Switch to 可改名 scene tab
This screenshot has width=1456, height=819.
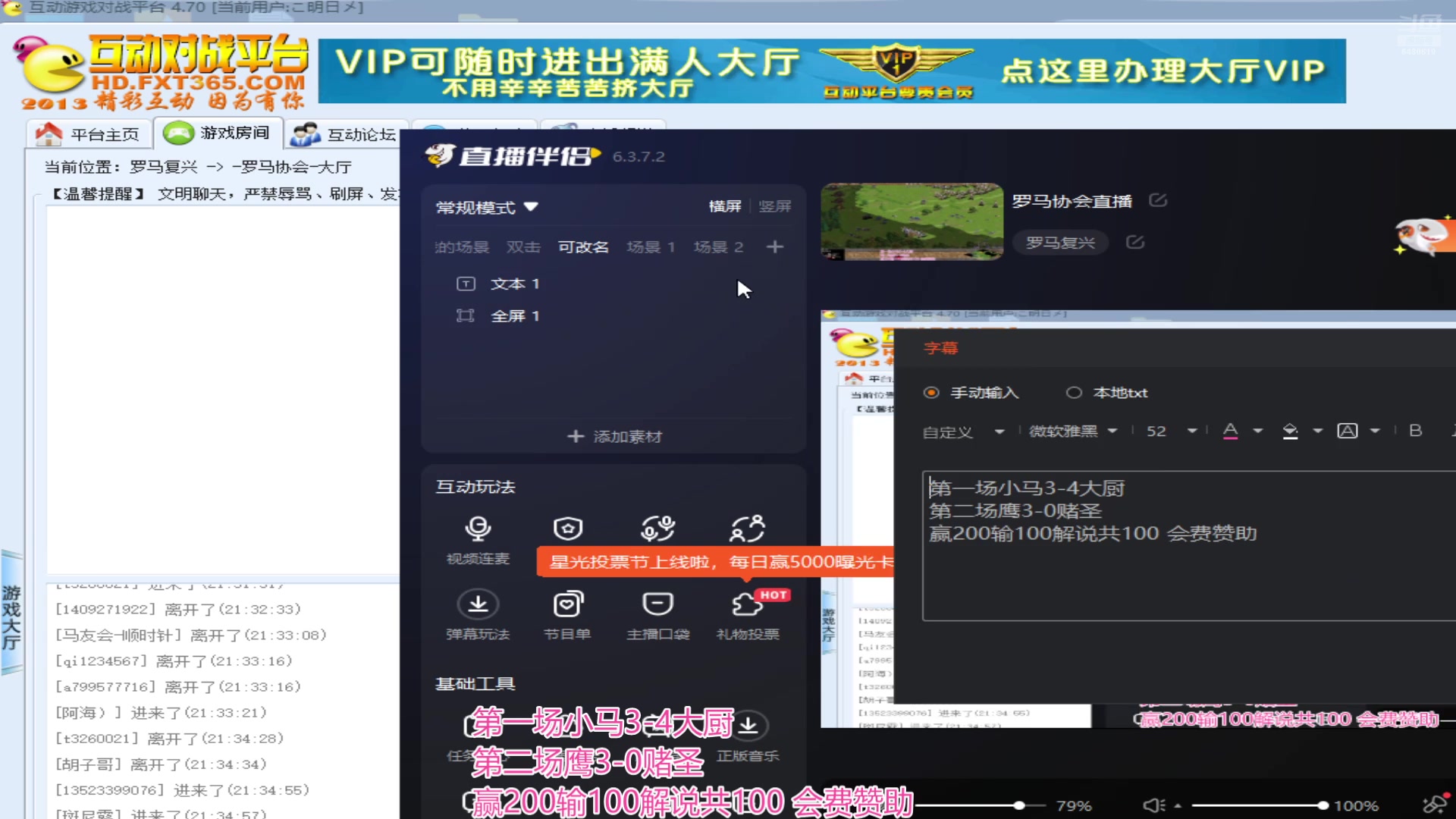tap(583, 247)
